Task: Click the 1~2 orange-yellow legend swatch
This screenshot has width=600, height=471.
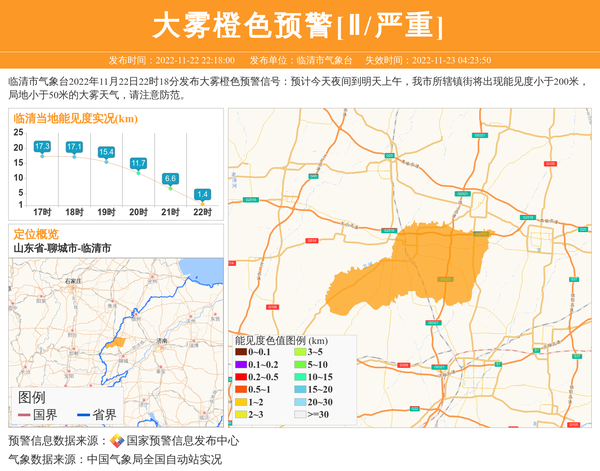Action: pyautogui.click(x=241, y=402)
